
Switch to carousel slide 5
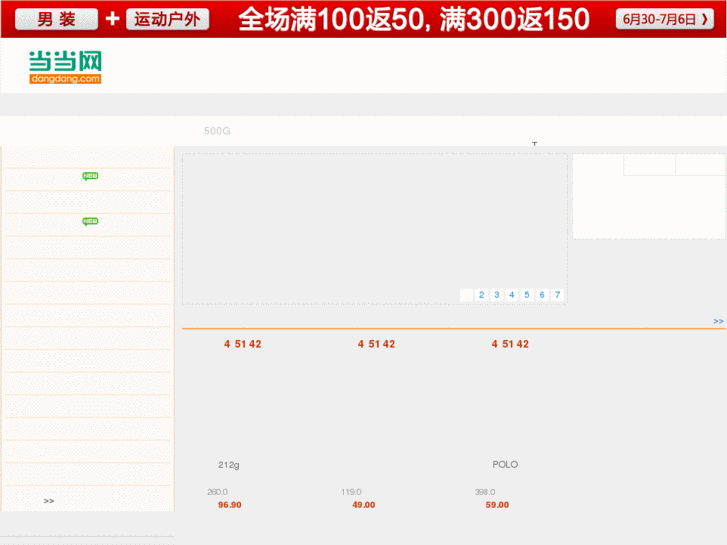[527, 295]
